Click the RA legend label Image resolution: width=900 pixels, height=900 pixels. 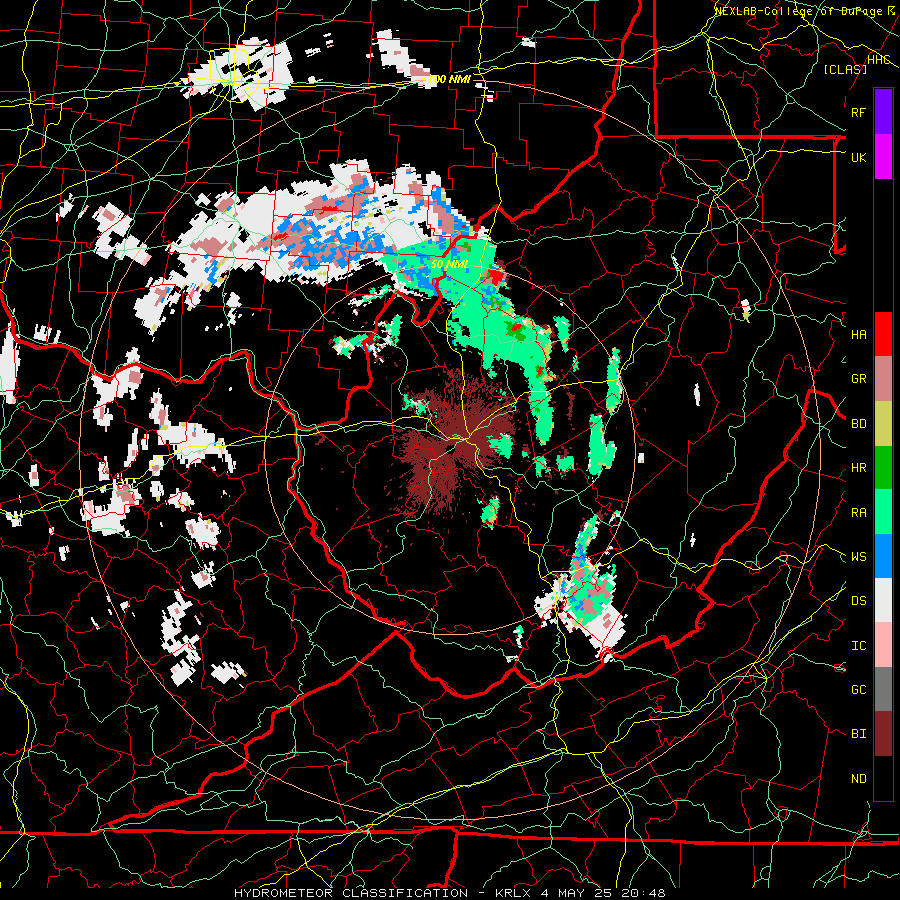tap(859, 513)
